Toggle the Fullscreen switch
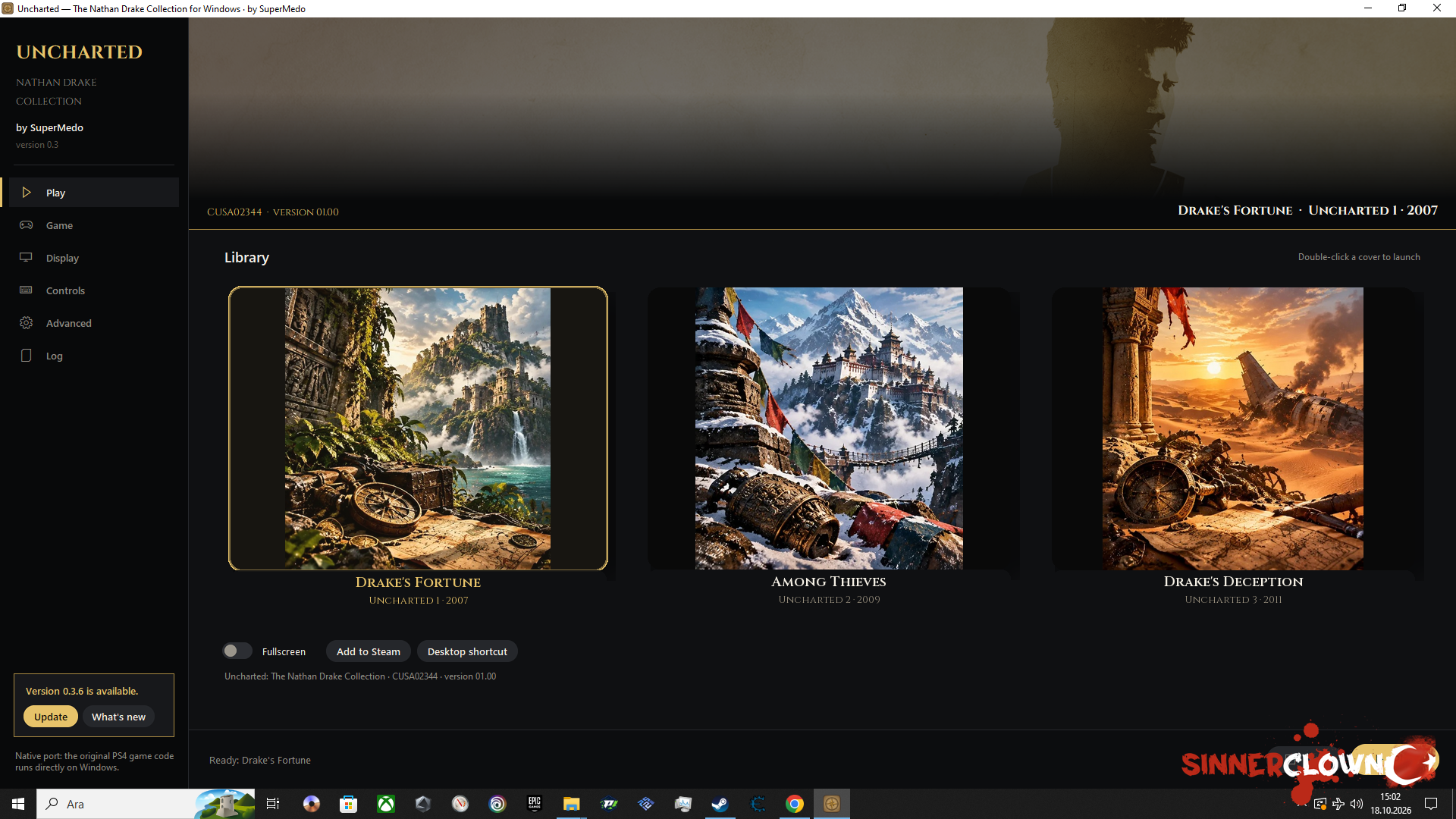 (x=237, y=651)
